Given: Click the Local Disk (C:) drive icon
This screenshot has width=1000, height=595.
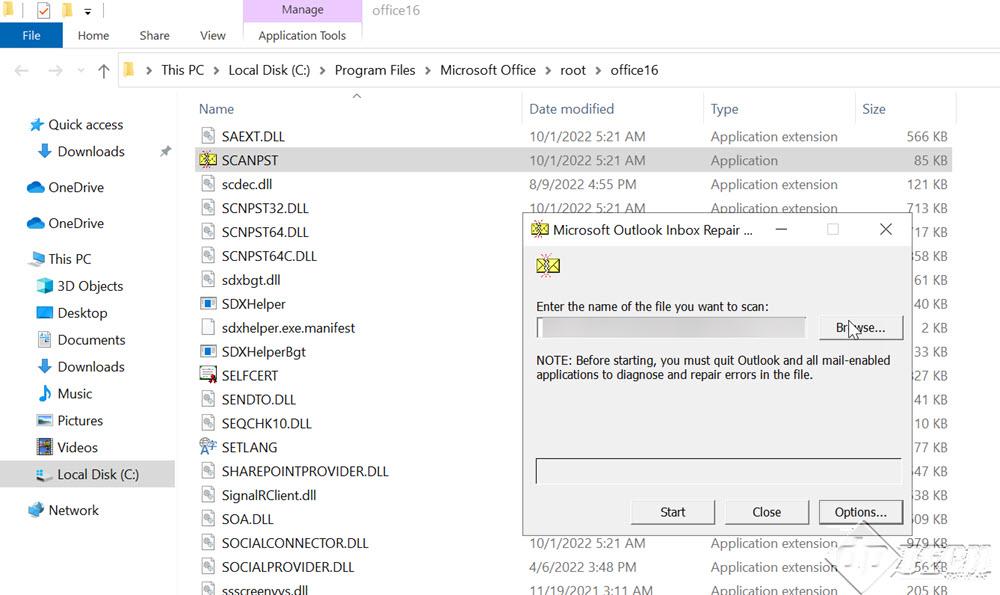Looking at the screenshot, I should tap(44, 474).
